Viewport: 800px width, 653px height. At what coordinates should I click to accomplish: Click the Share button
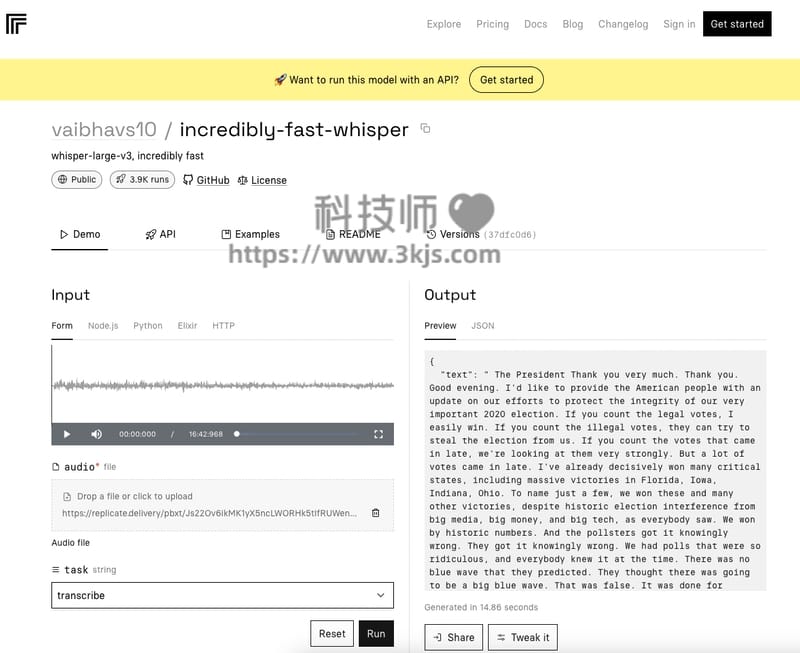click(454, 637)
